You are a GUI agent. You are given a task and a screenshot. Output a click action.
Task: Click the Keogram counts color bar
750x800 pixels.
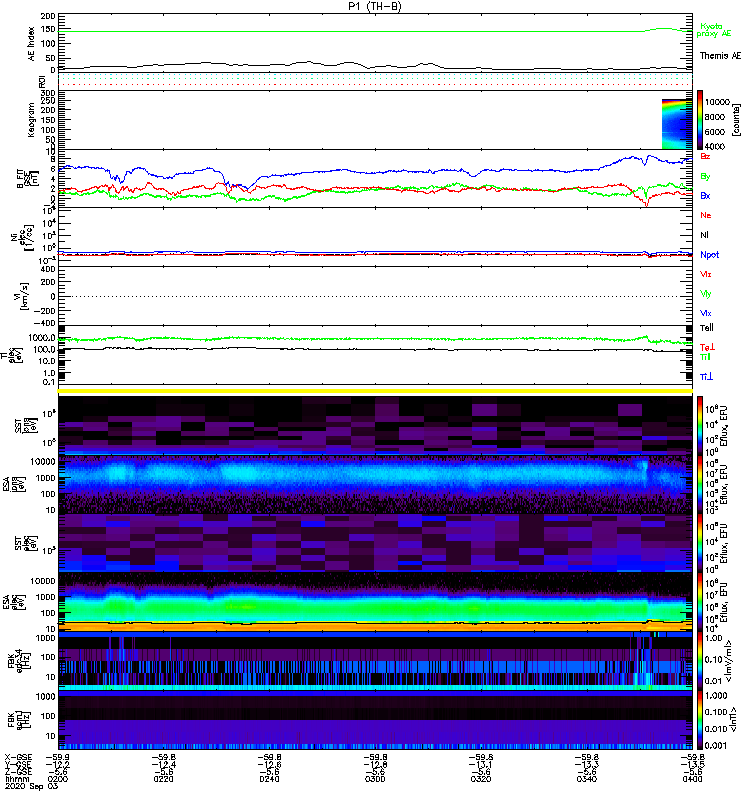pyautogui.click(x=700, y=120)
